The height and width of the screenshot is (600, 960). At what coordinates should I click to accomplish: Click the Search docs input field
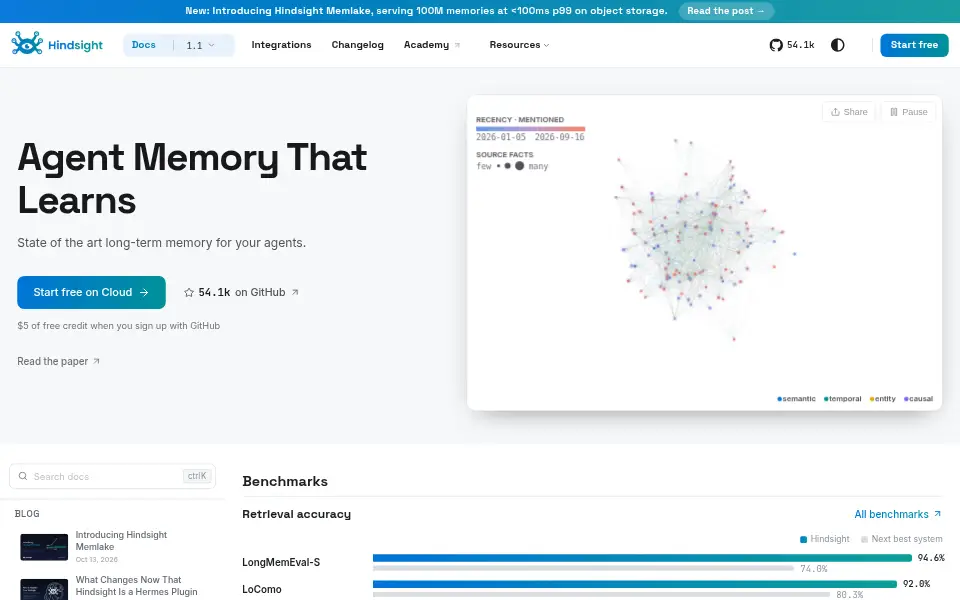113,476
